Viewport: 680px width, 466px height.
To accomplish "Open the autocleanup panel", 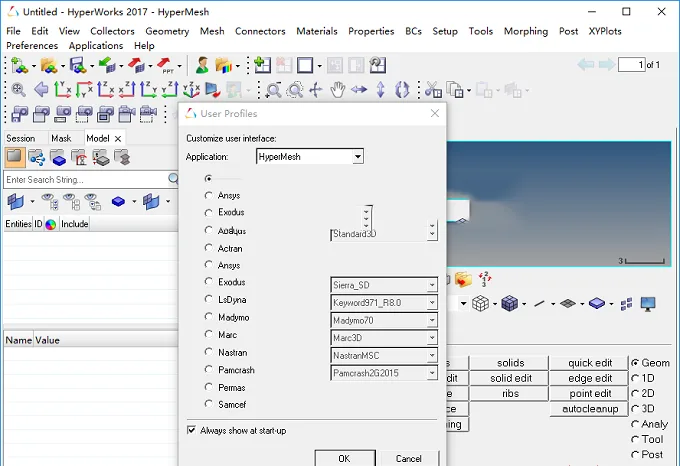I will (x=590, y=409).
